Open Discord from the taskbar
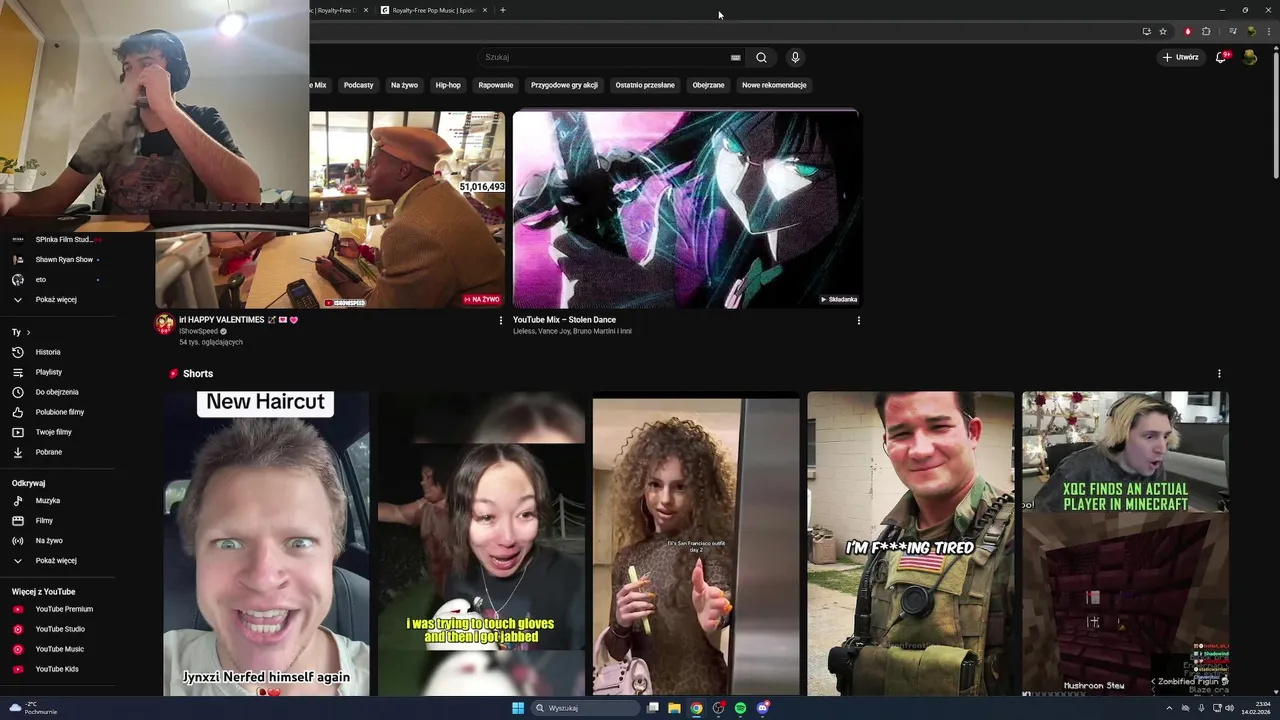Image resolution: width=1280 pixels, height=720 pixels. [762, 708]
